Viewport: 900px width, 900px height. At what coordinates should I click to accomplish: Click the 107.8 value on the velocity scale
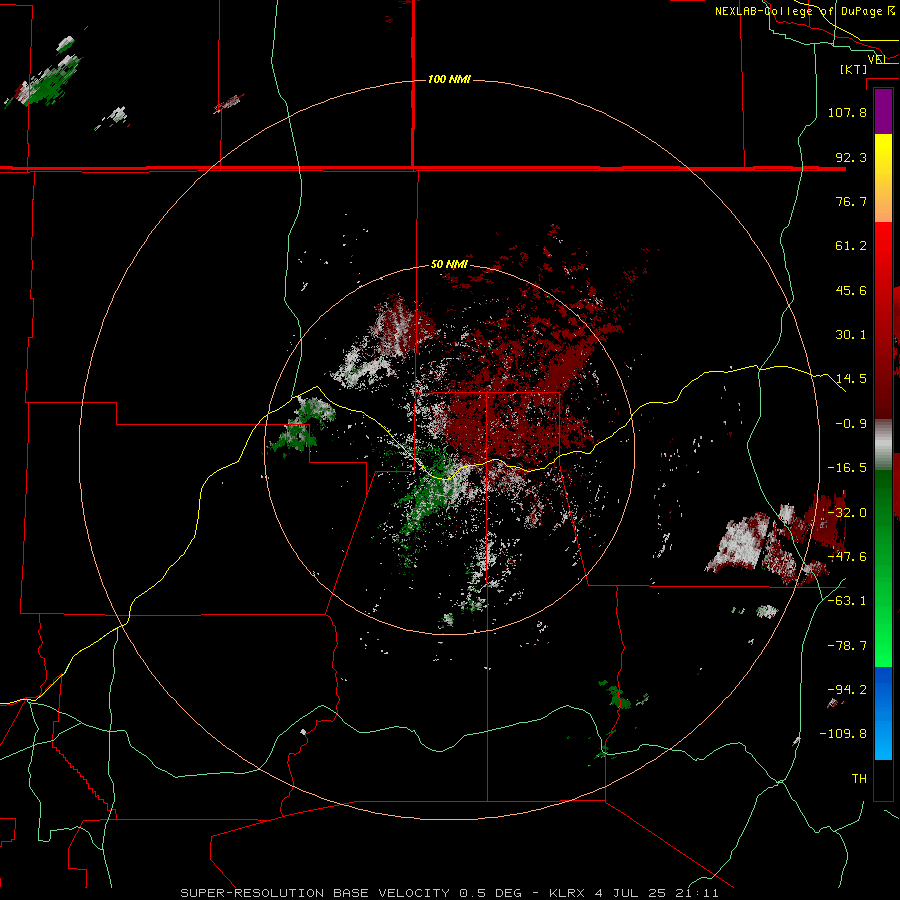point(847,112)
